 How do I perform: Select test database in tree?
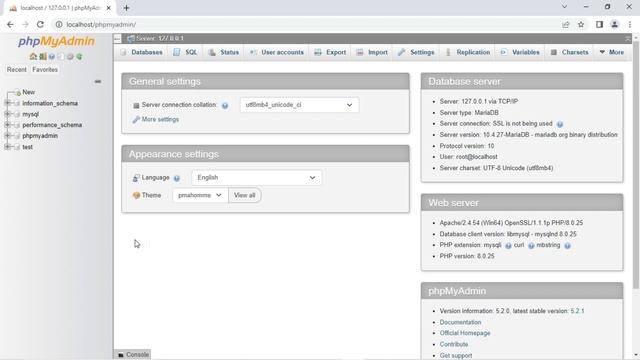pyautogui.click(x=27, y=147)
